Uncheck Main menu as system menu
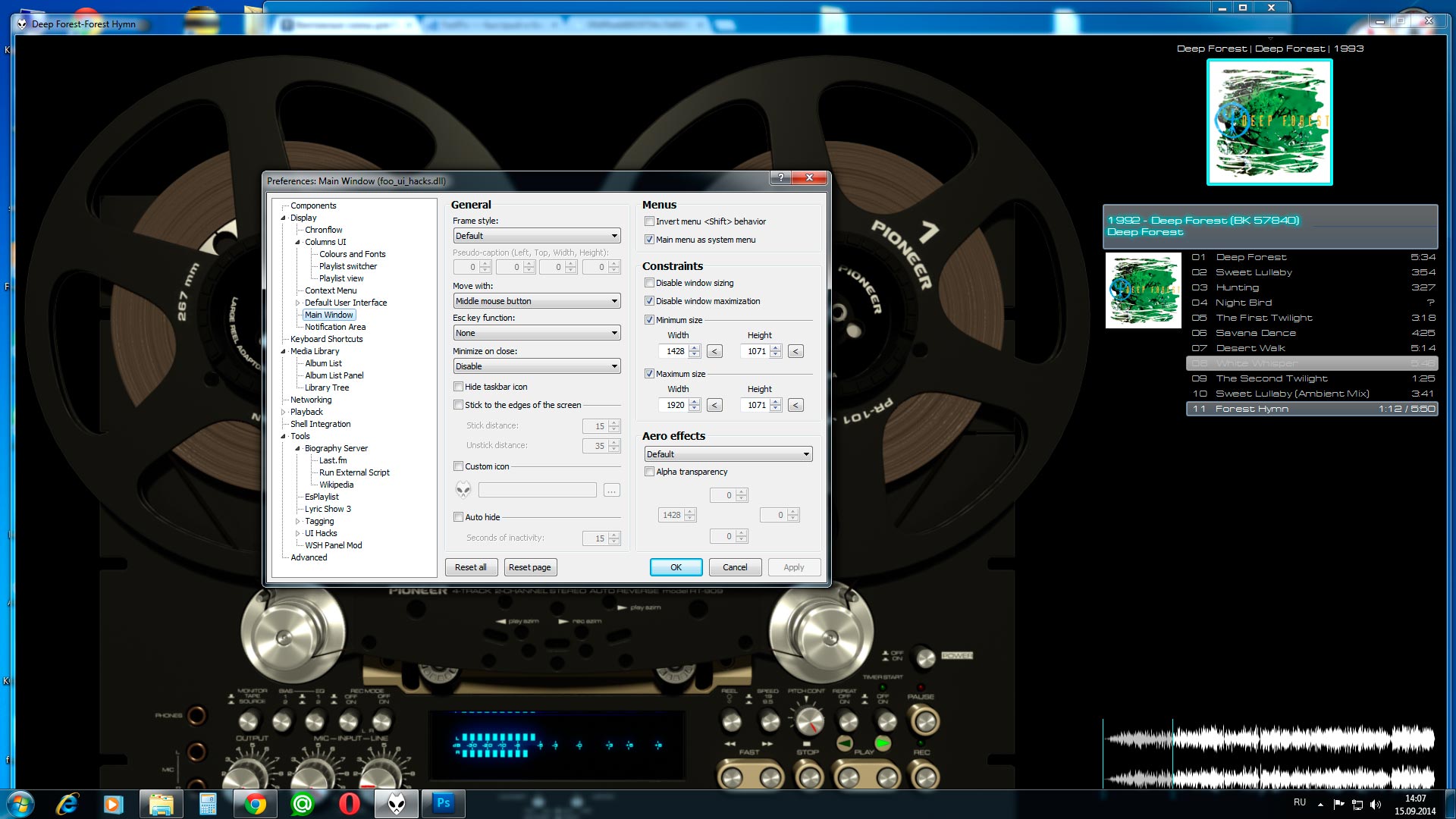This screenshot has width=1456, height=819. 650,240
